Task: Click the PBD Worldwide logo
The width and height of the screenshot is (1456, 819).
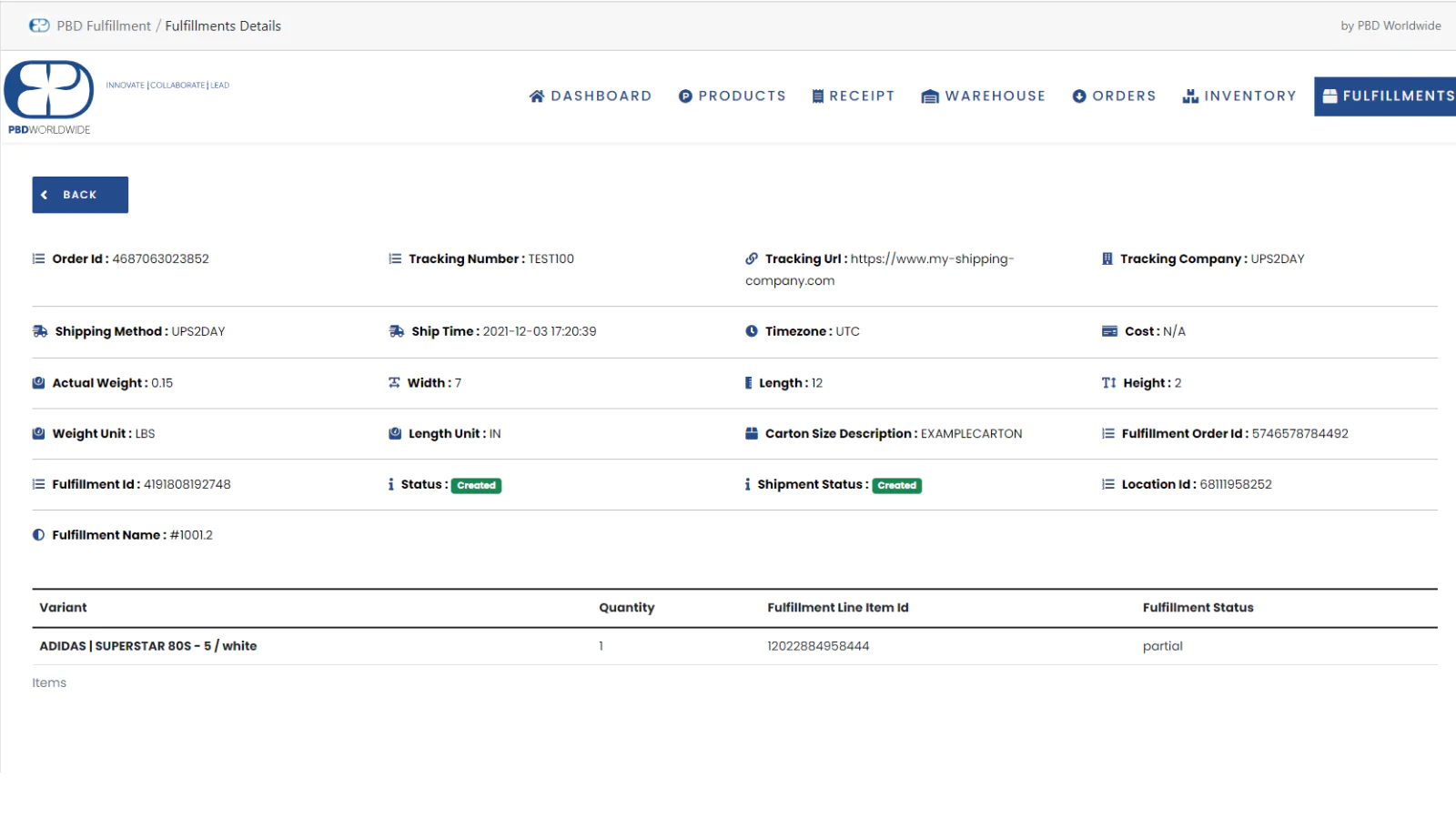Action: (49, 96)
